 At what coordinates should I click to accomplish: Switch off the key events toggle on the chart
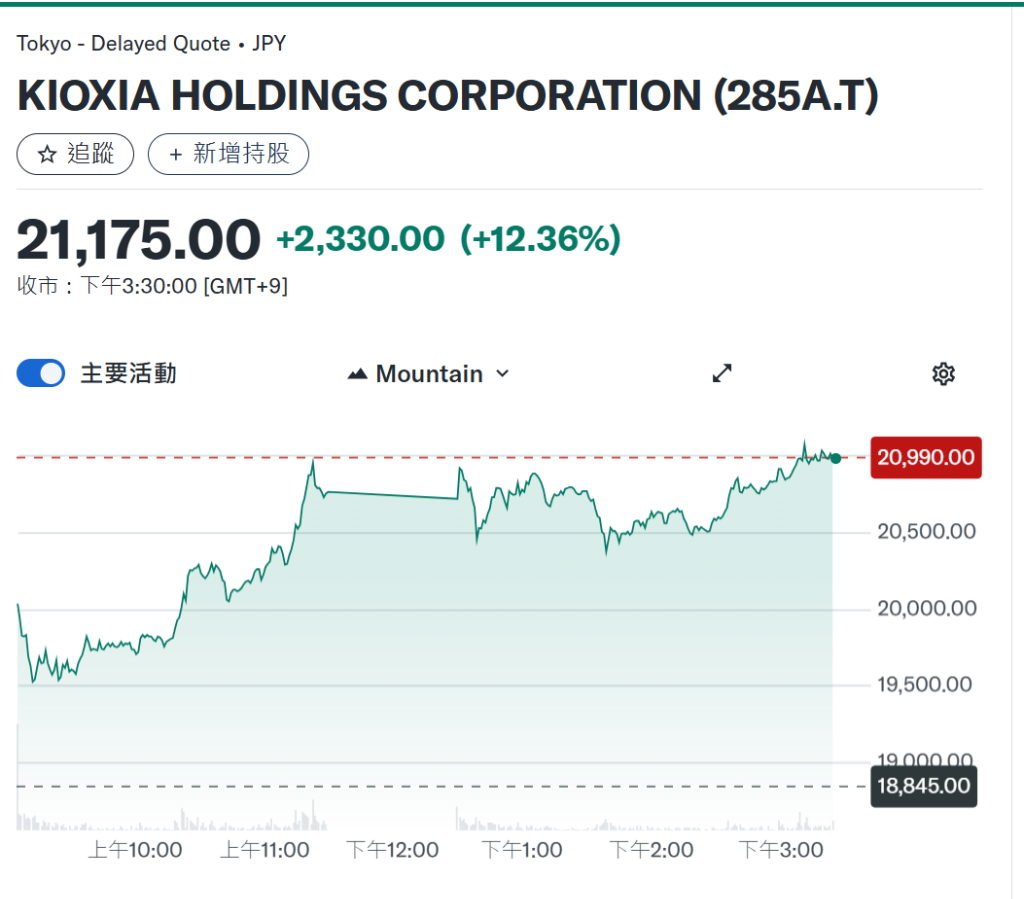pyautogui.click(x=40, y=371)
